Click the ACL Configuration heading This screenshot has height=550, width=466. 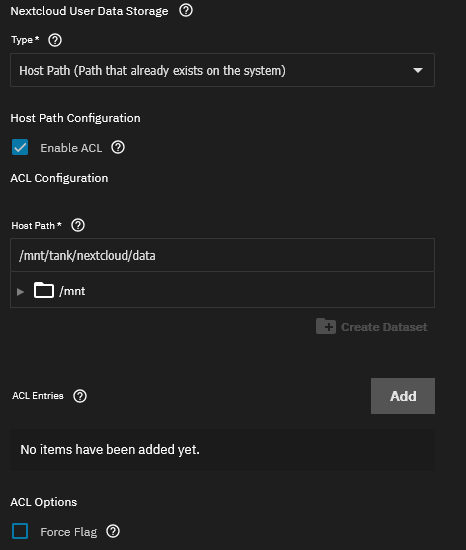[59, 178]
